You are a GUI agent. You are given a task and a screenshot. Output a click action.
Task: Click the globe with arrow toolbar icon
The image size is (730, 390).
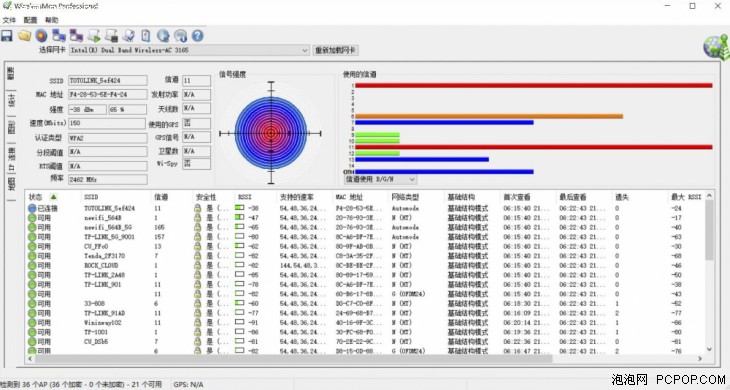click(163, 35)
